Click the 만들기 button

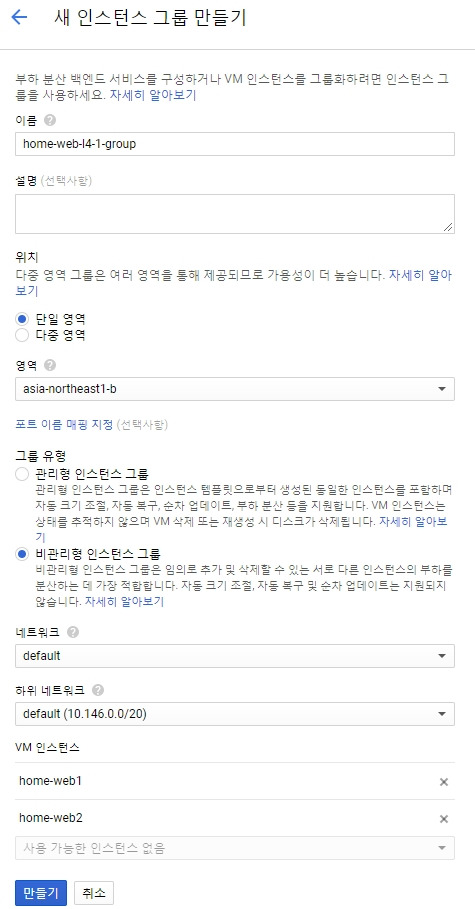41,893
